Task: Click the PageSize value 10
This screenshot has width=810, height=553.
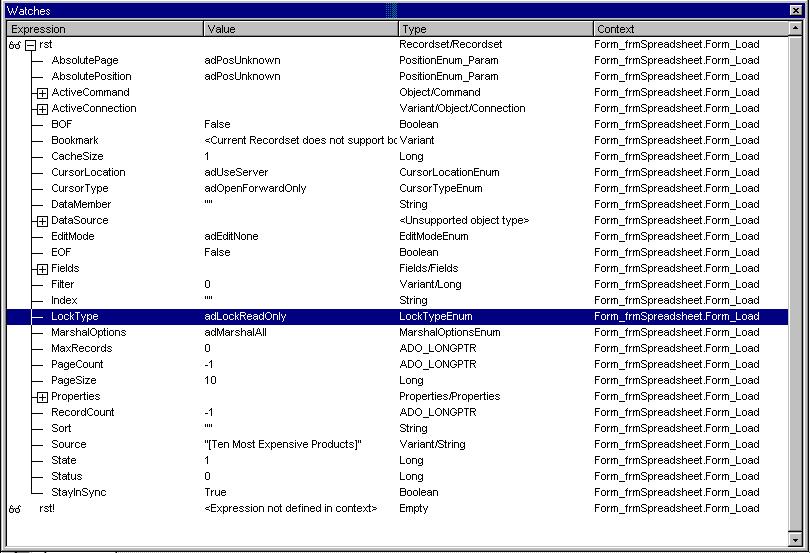Action: coord(210,380)
